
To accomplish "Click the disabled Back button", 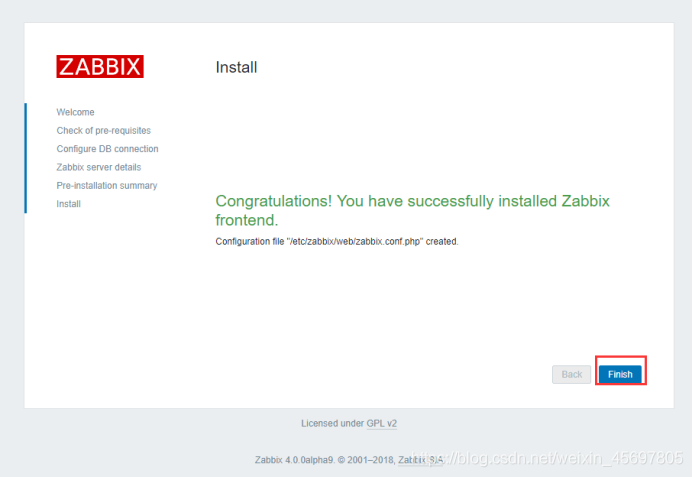I will 571,374.
